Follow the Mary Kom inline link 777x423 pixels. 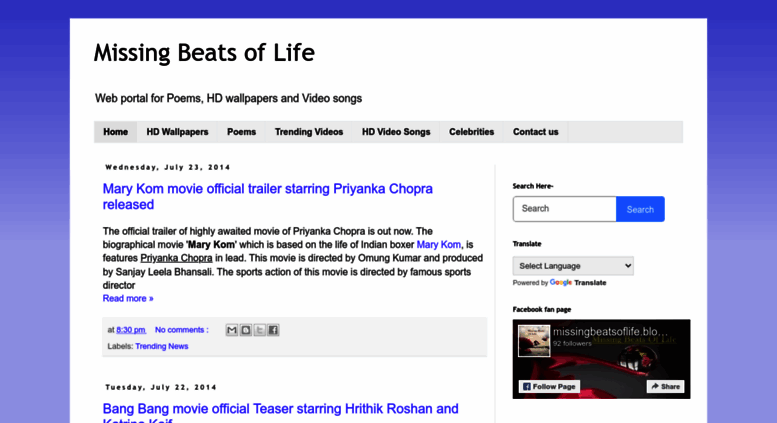click(x=439, y=245)
